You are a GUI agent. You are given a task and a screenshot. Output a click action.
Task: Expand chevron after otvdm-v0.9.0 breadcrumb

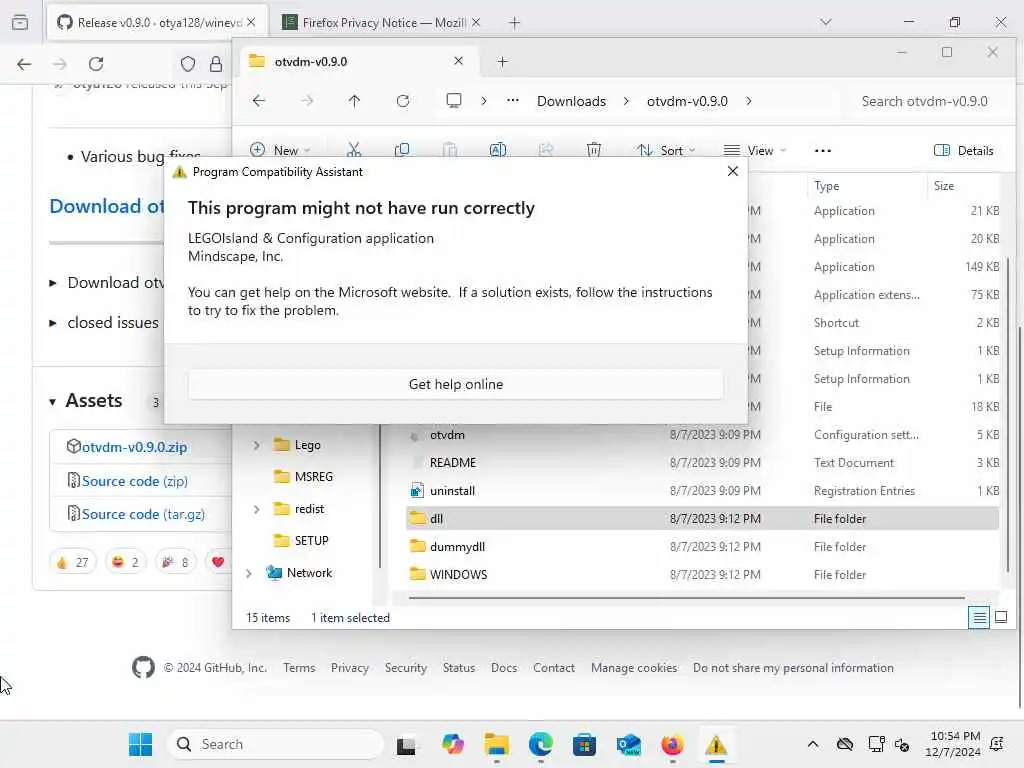coord(748,101)
